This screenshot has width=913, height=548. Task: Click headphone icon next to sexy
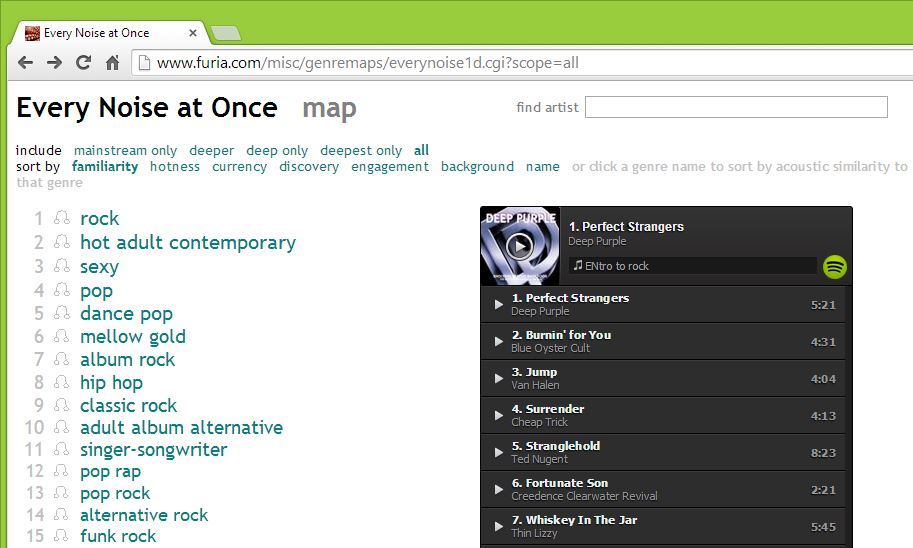click(x=62, y=266)
